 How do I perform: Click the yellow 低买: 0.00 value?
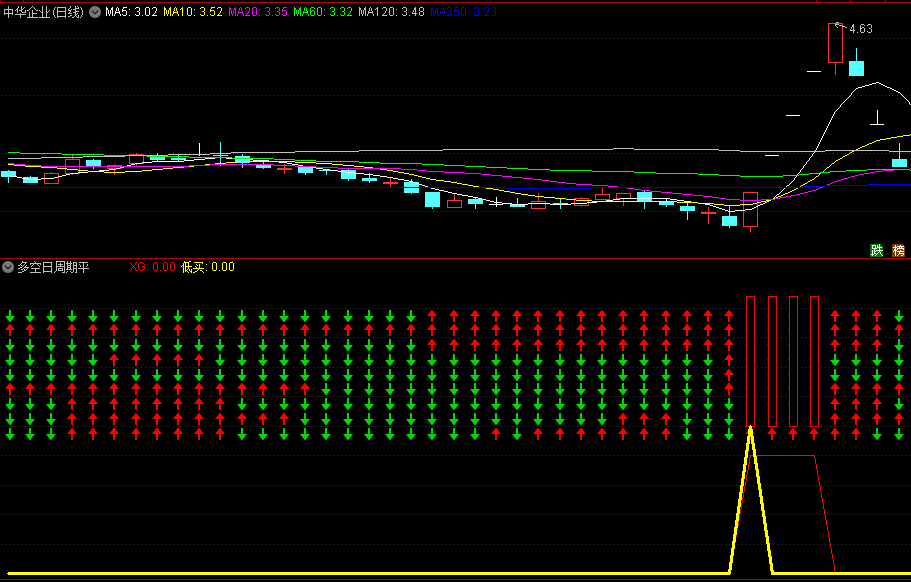coord(208,267)
